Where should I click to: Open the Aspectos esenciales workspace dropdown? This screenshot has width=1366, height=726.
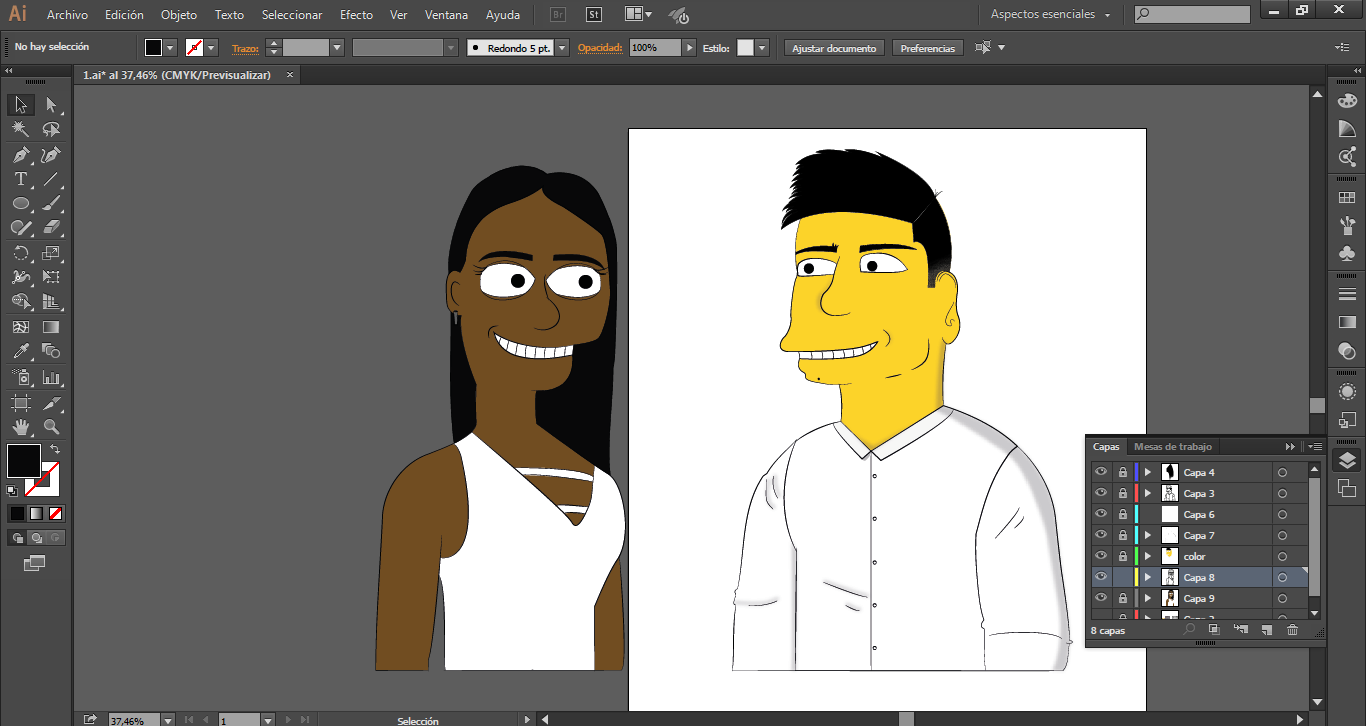point(1051,15)
